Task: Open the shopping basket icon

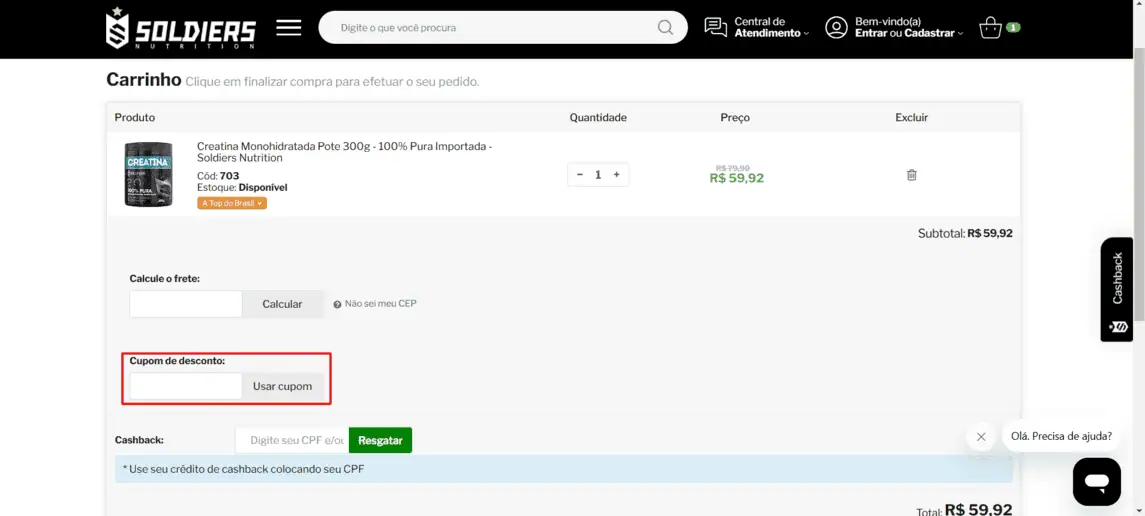Action: (990, 28)
